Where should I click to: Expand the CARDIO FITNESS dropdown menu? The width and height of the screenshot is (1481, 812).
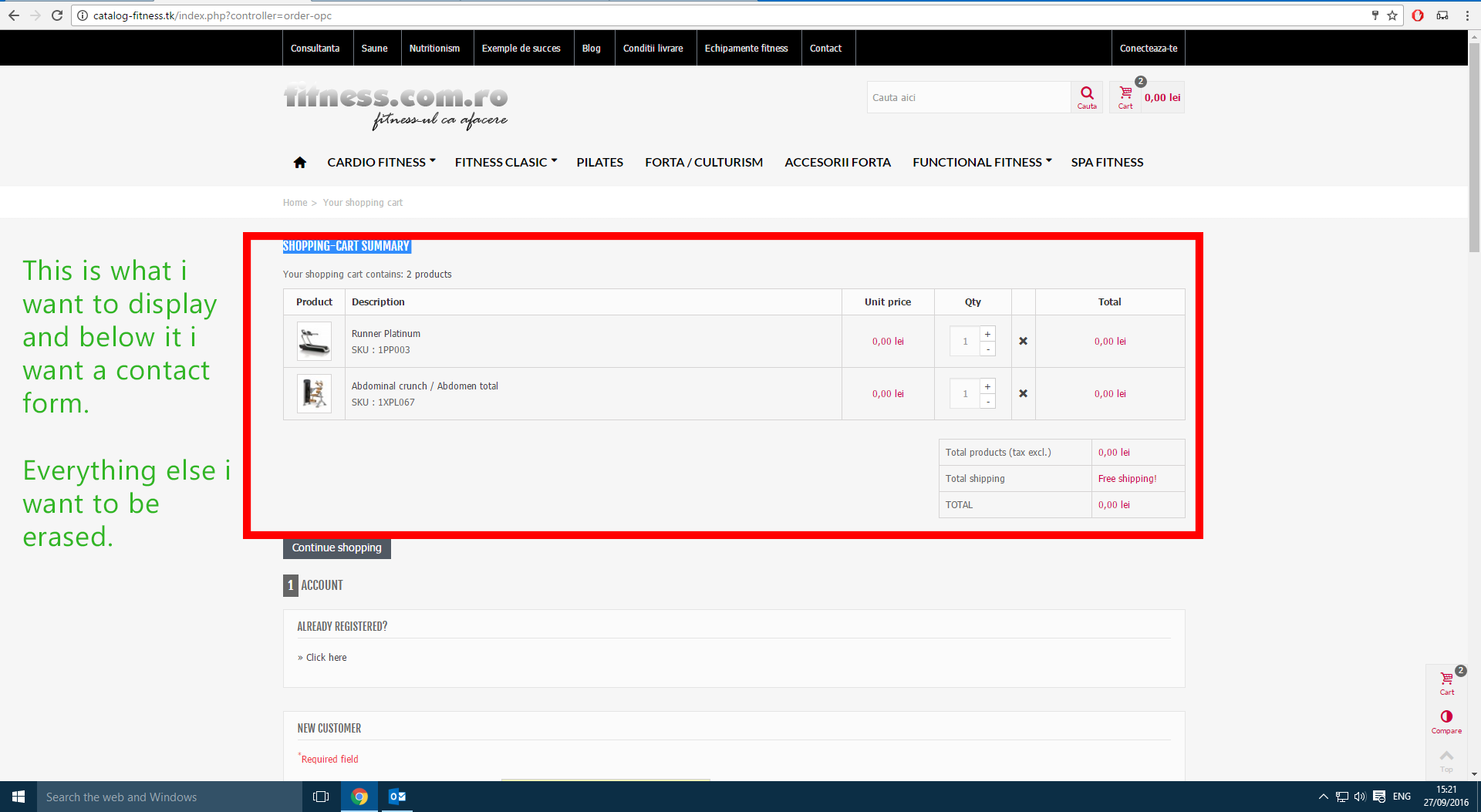click(381, 162)
